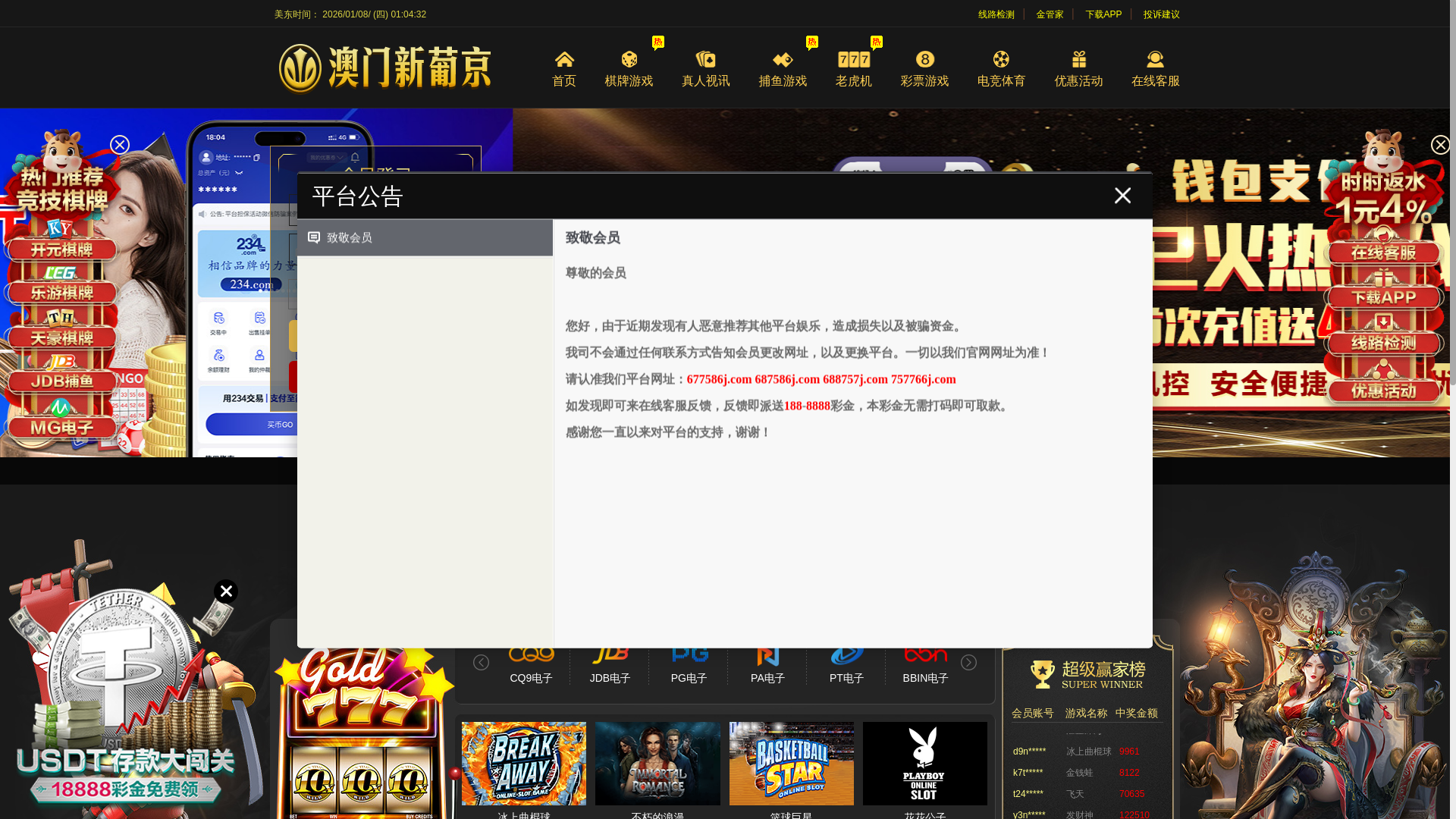Open MG电子 from left sidebar
The width and height of the screenshot is (1456, 819).
pyautogui.click(x=61, y=427)
